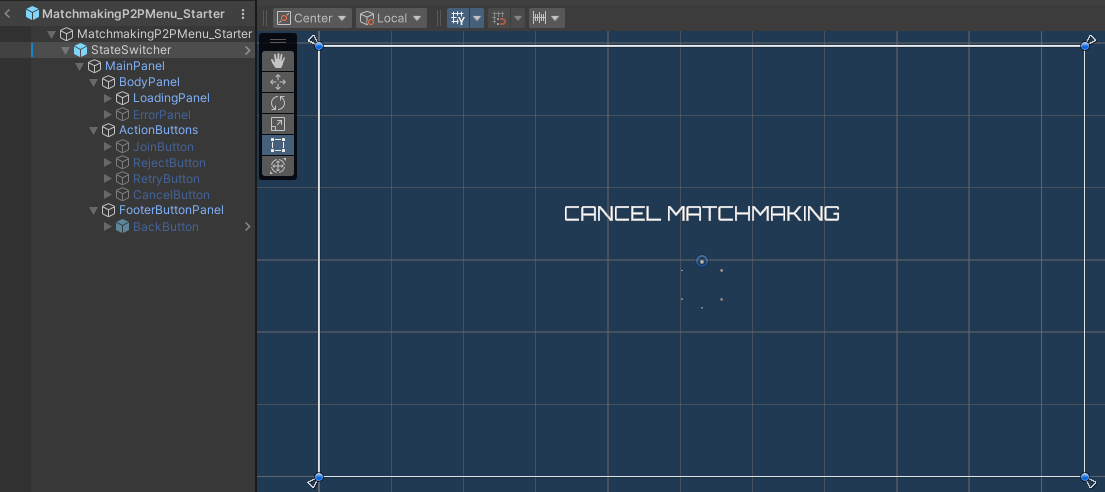The height and width of the screenshot is (492, 1105).
Task: Go back from prefab mode arrow
Action: 8,13
